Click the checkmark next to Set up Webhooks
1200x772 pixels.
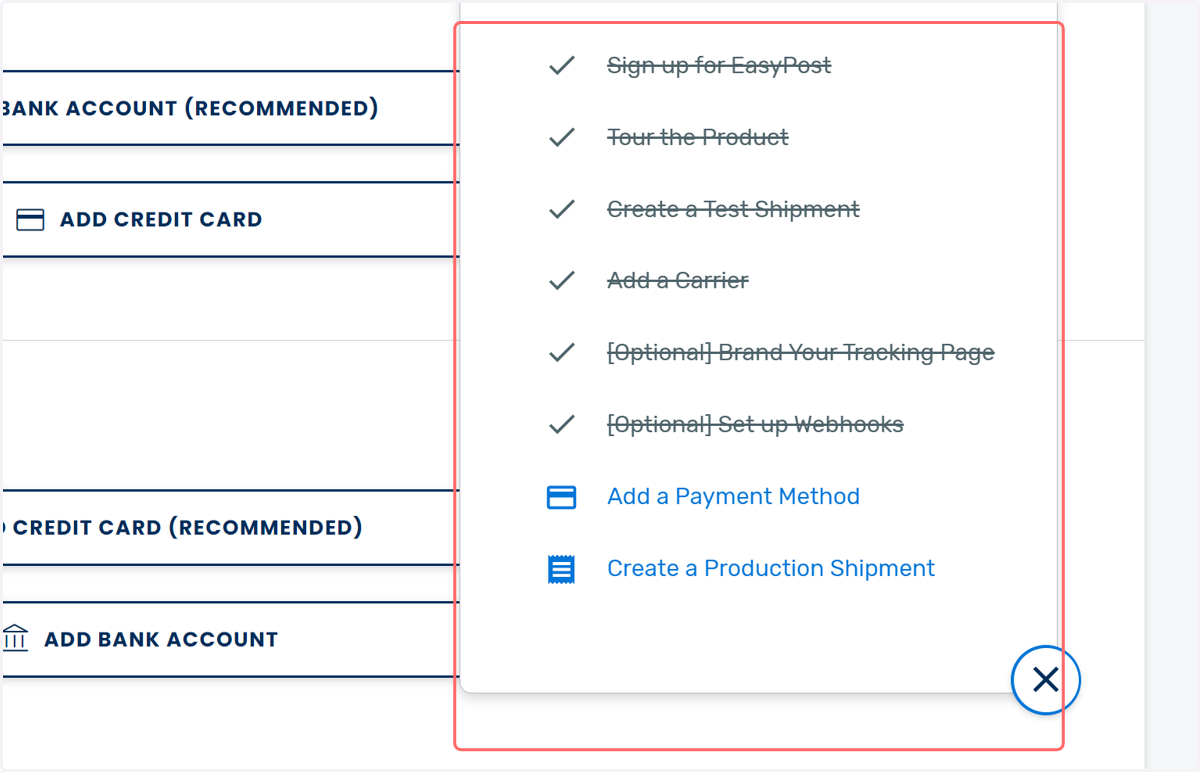[562, 425]
